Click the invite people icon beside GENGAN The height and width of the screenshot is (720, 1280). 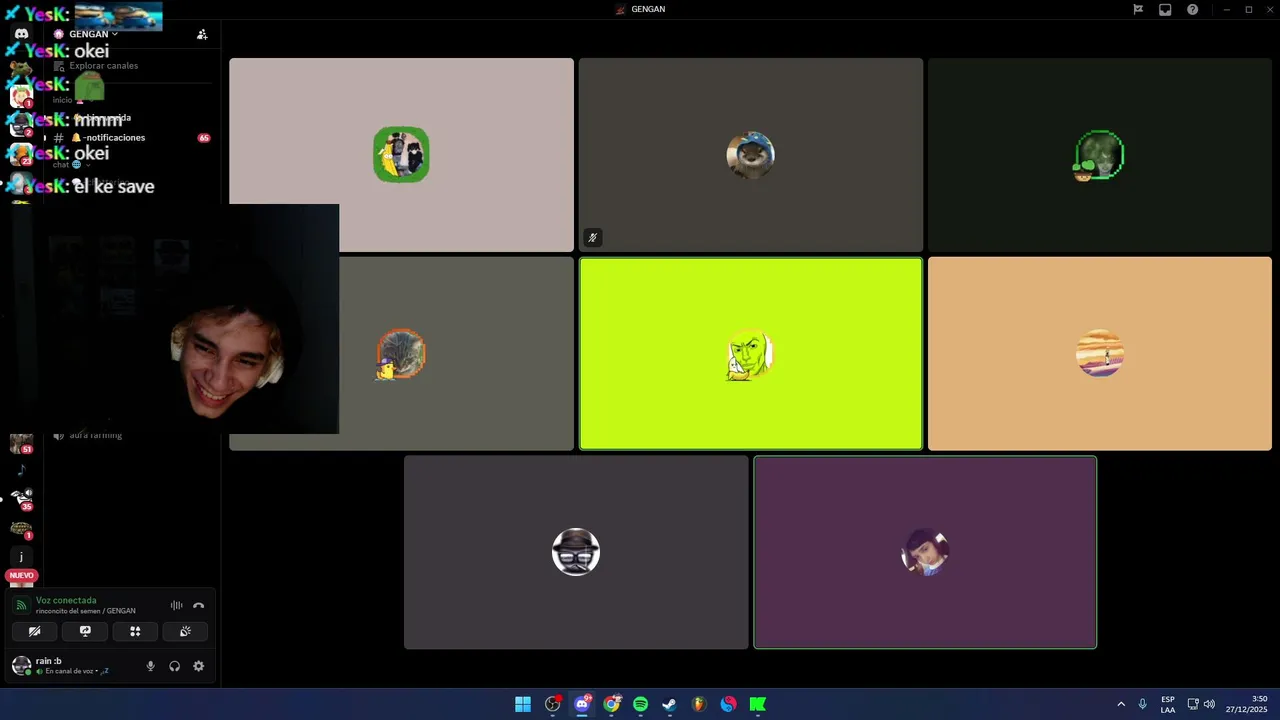pos(202,34)
